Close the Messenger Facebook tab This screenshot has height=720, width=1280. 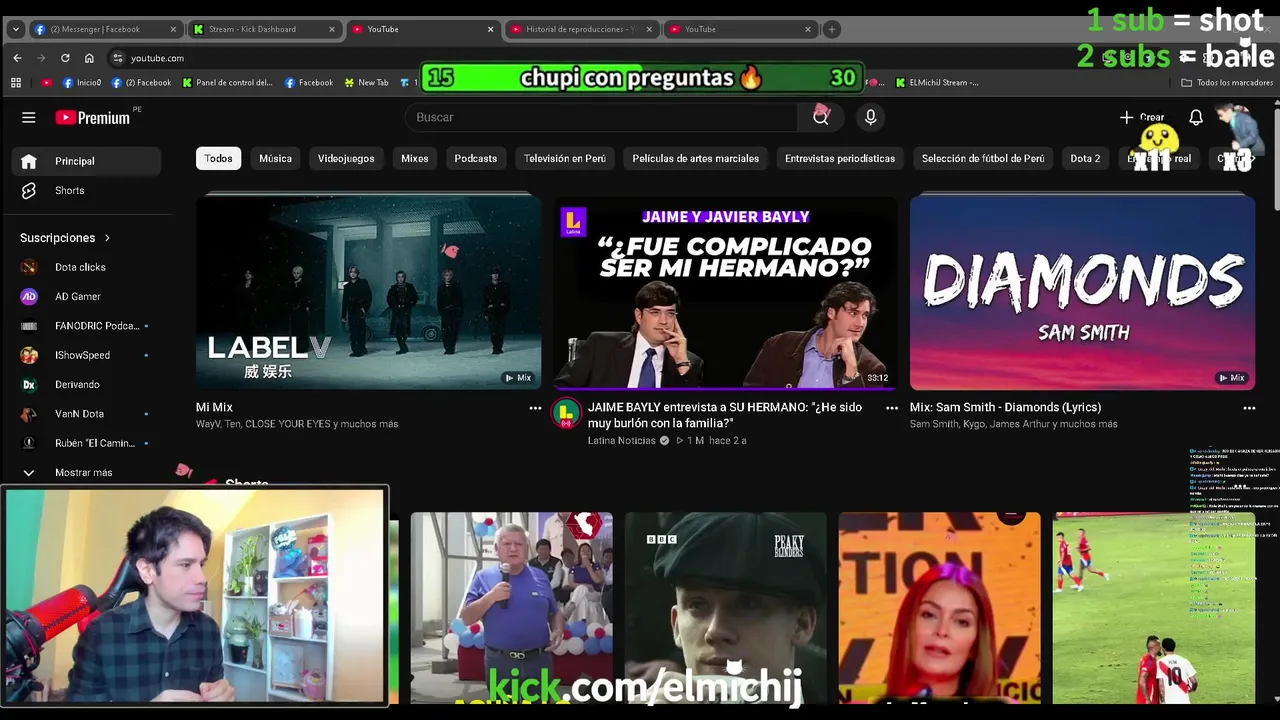click(172, 29)
